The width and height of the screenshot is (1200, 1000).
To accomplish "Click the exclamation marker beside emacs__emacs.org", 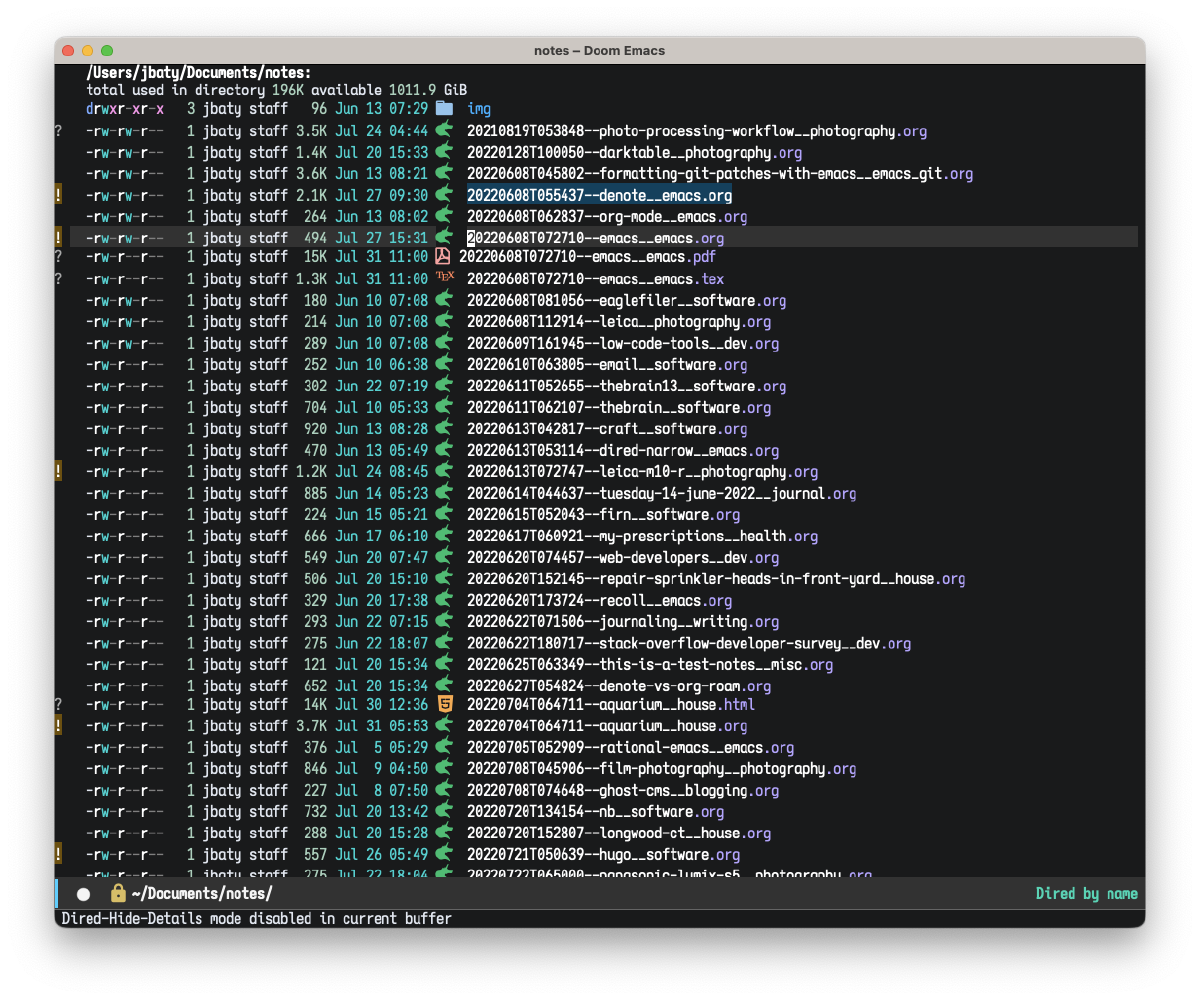I will [58, 237].
